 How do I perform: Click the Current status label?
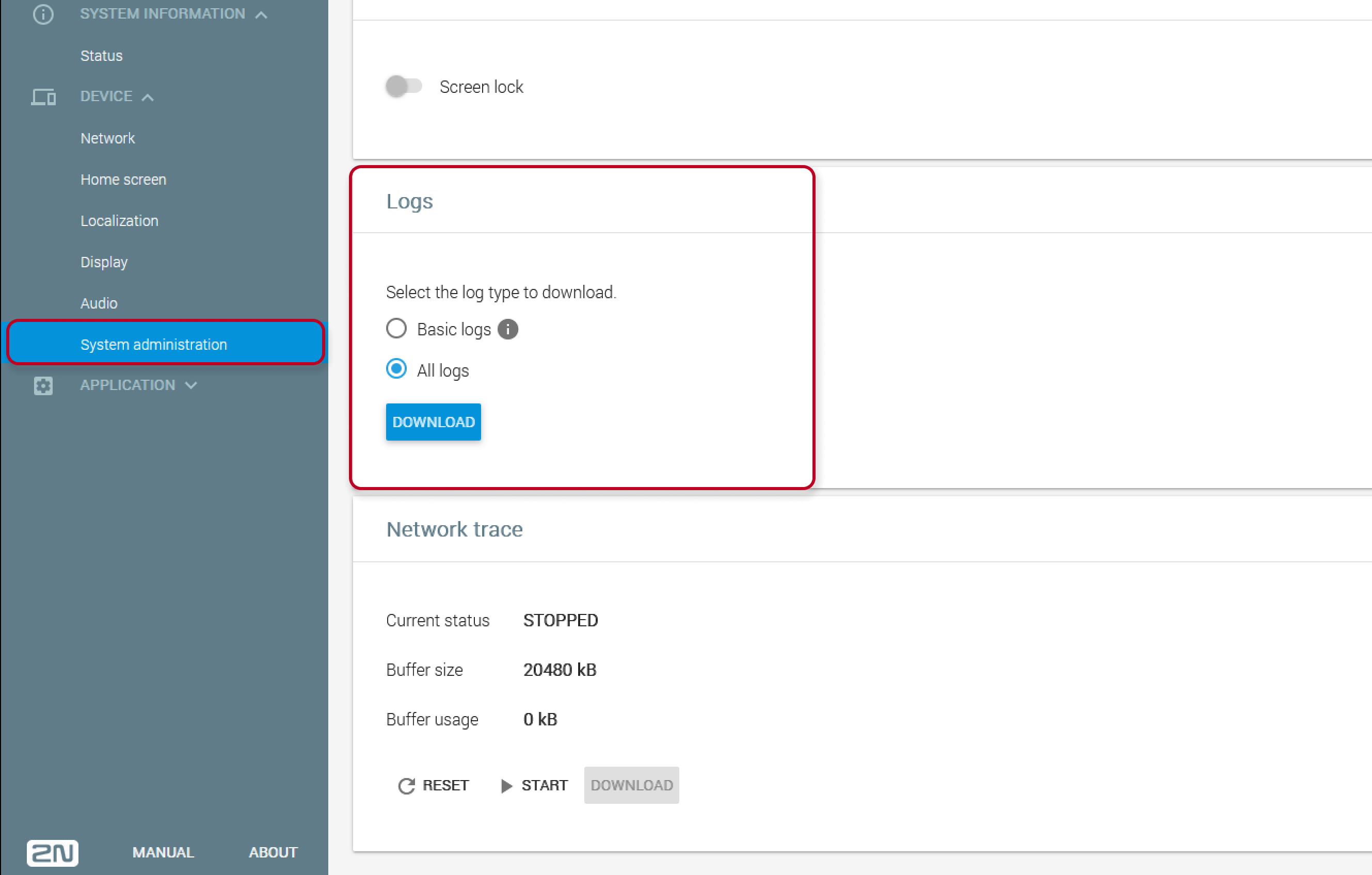438,620
